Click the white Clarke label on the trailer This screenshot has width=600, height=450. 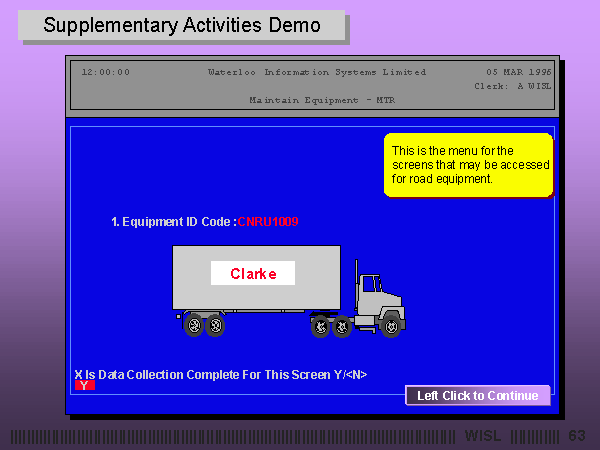click(x=253, y=273)
